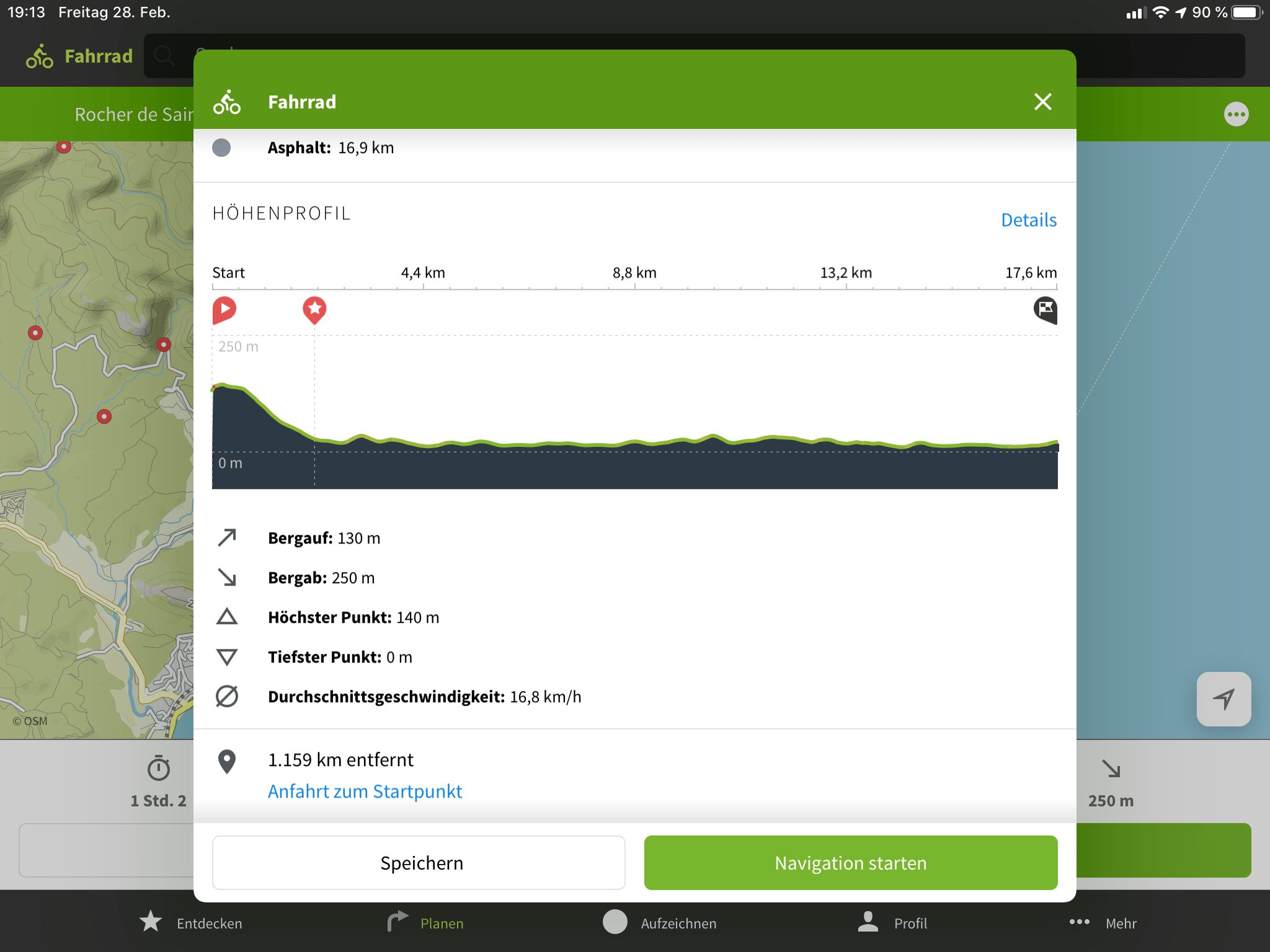1270x952 pixels.
Task: Tap the OSM attribution on map
Action: [30, 721]
